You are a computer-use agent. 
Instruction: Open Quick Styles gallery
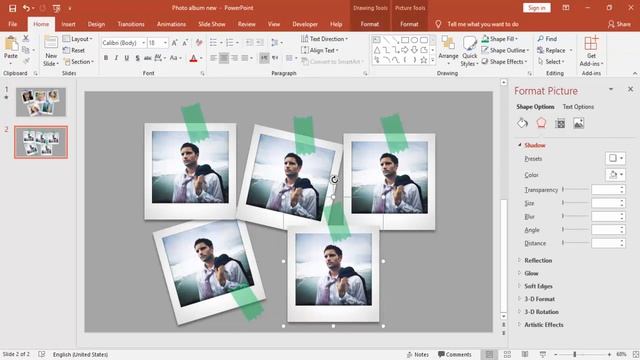[469, 51]
